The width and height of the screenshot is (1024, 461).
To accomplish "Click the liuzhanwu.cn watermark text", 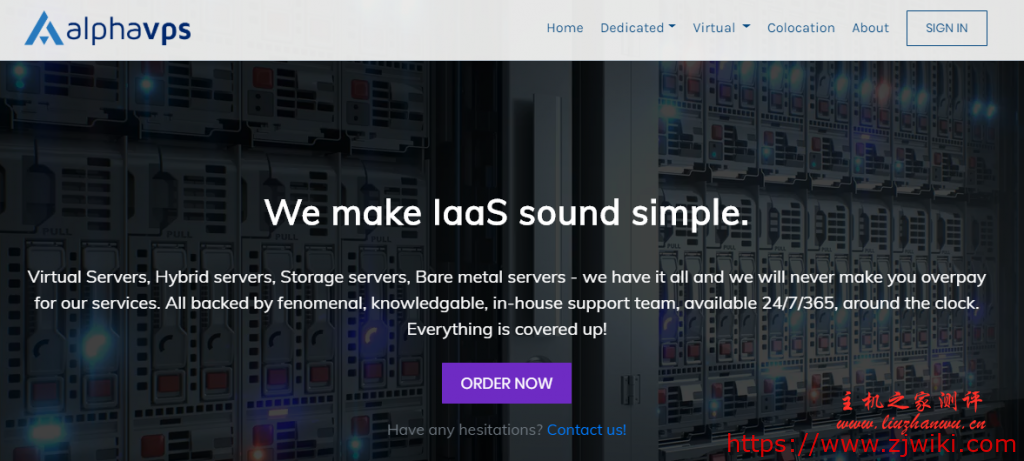I will (x=920, y=423).
